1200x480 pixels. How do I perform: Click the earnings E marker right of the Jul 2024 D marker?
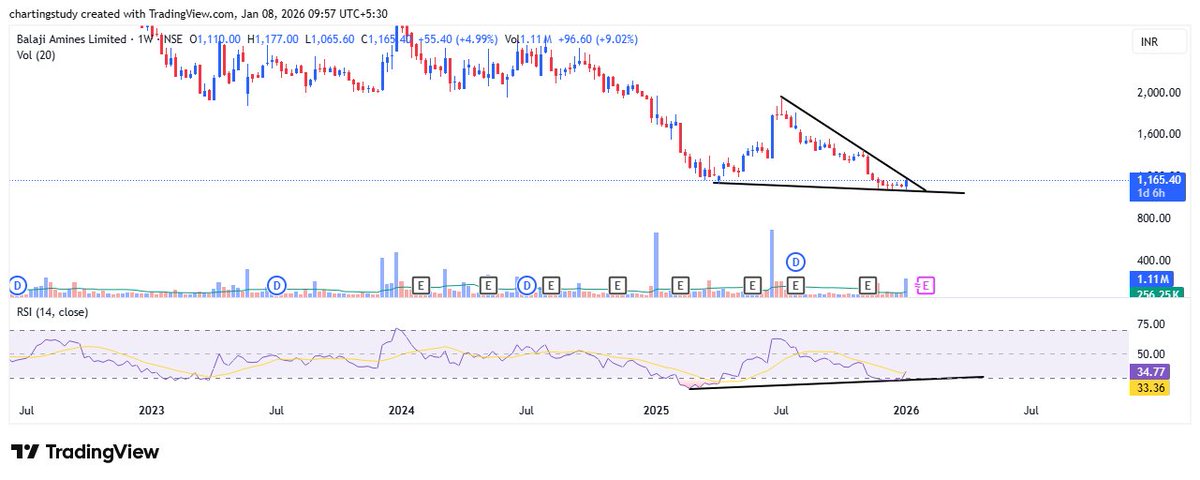(x=551, y=286)
